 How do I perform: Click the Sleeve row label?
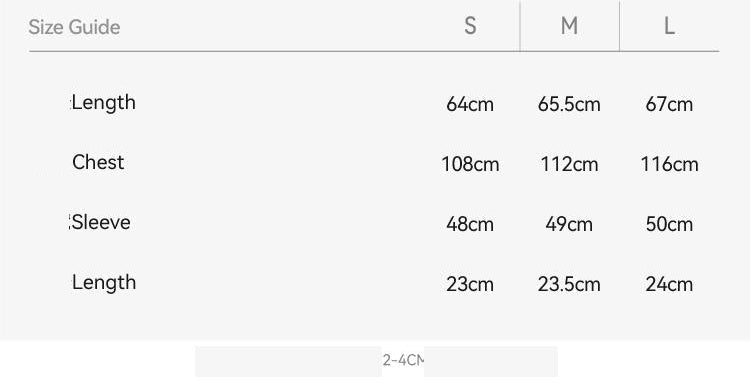click(101, 222)
